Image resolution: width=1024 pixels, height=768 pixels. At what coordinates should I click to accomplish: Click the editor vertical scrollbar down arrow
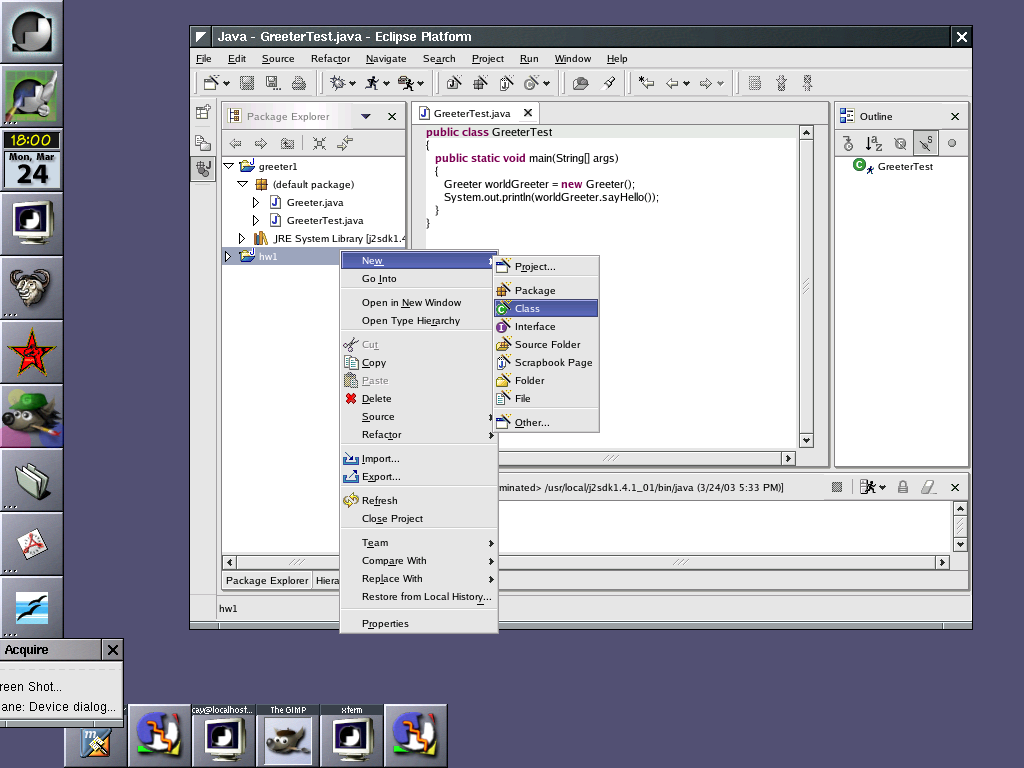[807, 440]
